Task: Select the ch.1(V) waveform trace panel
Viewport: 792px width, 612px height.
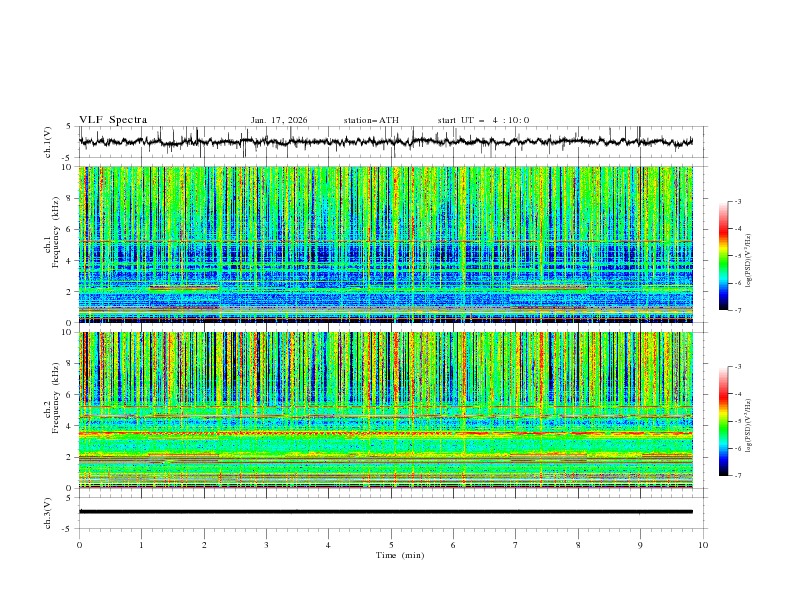Action: 391,142
